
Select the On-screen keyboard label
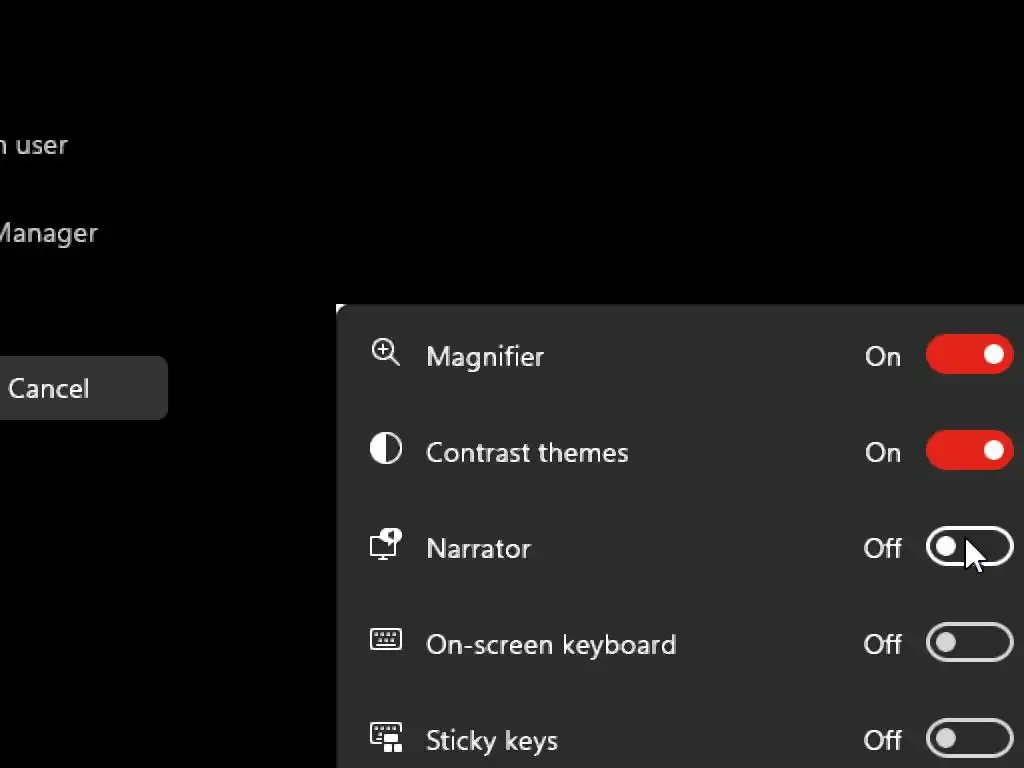(x=551, y=645)
